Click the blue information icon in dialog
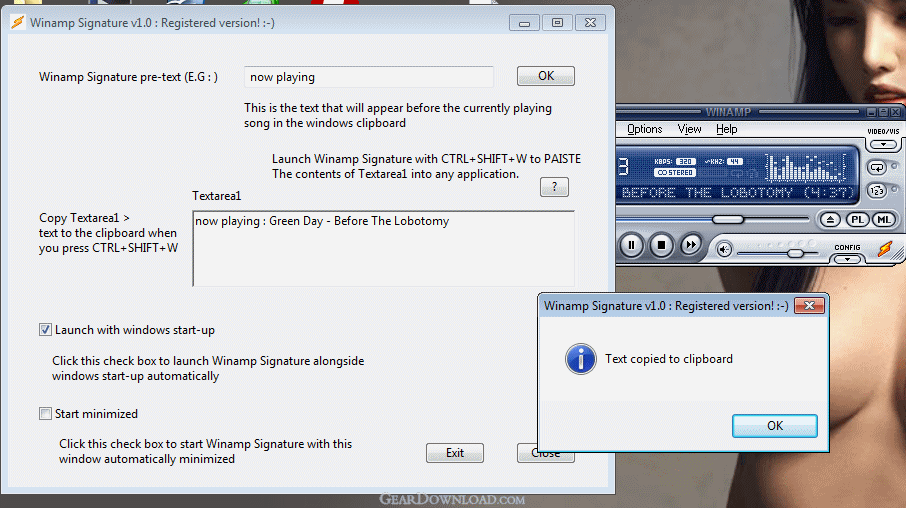 pyautogui.click(x=581, y=359)
